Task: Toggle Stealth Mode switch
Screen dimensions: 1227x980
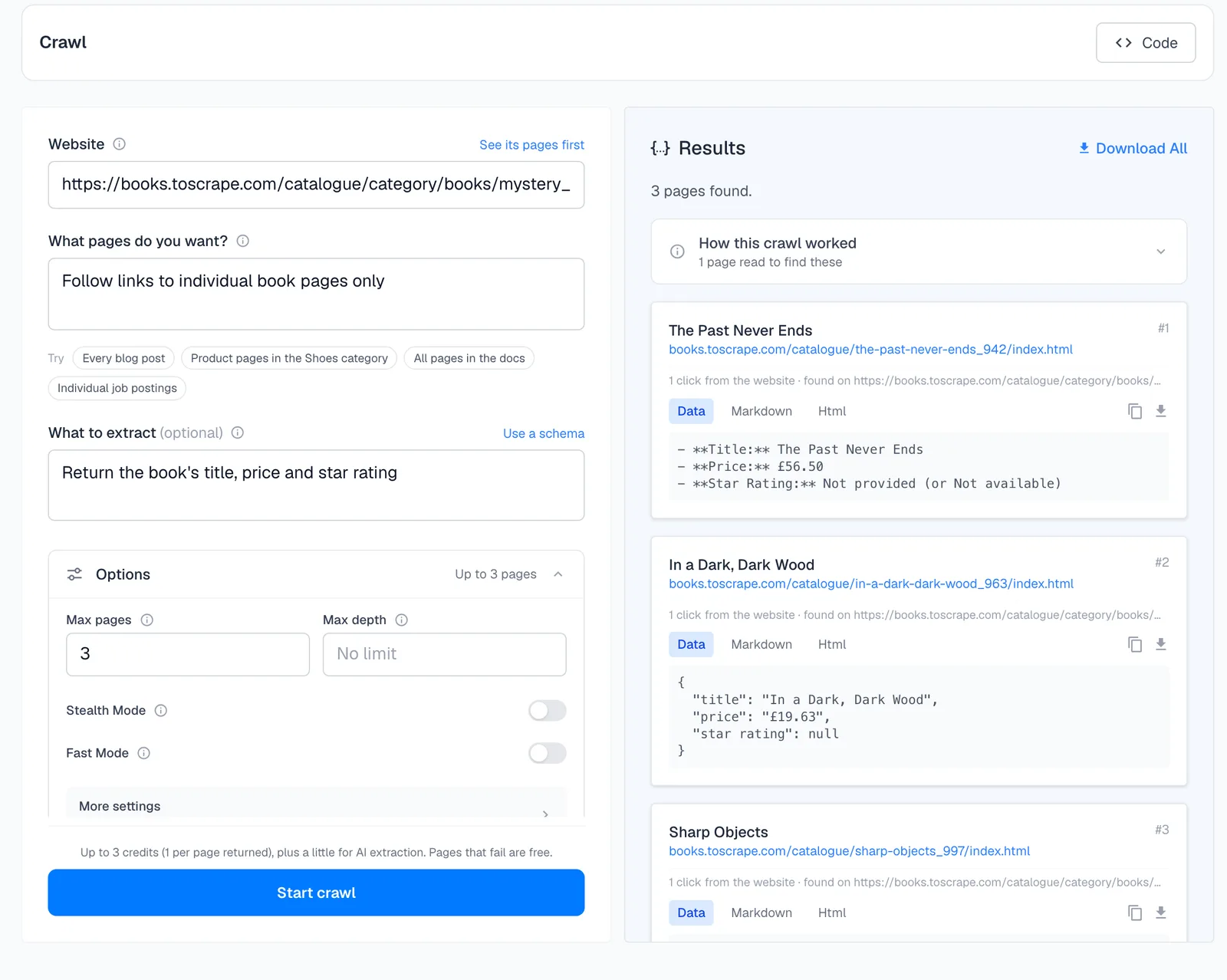Action: tap(548, 711)
